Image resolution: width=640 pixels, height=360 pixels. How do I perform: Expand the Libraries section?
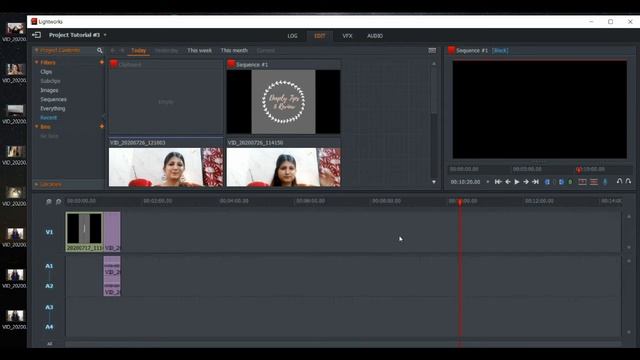[x=36, y=184]
